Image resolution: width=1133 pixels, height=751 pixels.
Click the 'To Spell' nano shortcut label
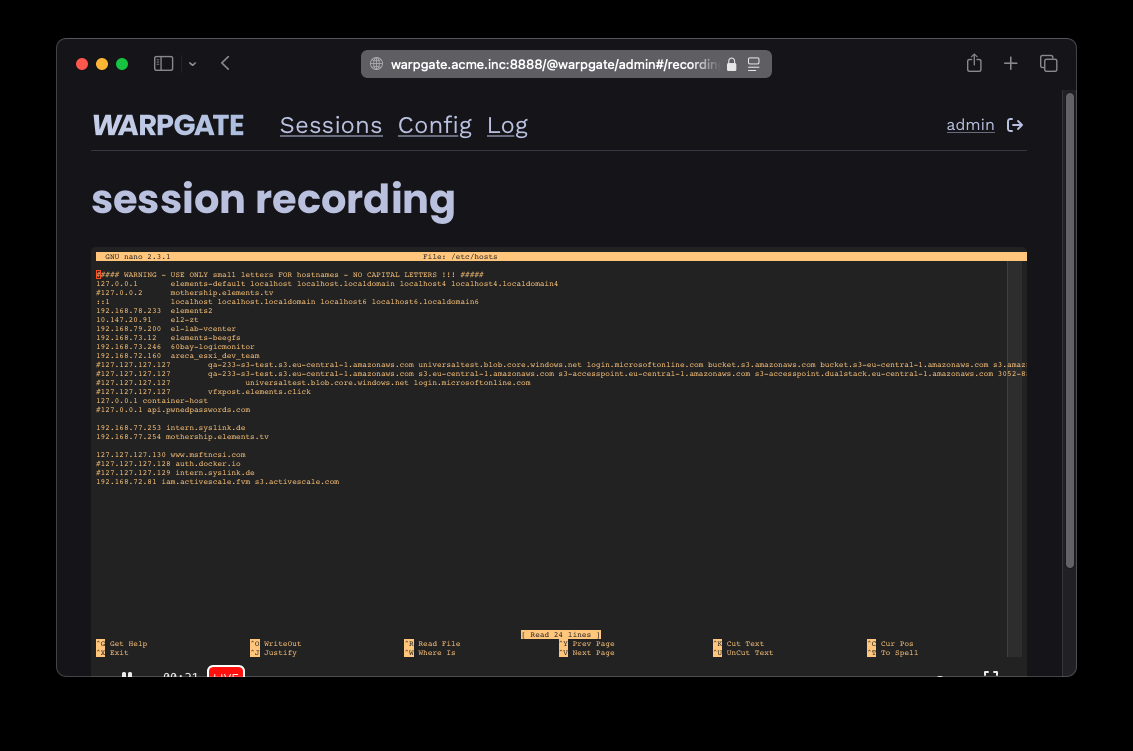[900, 653]
